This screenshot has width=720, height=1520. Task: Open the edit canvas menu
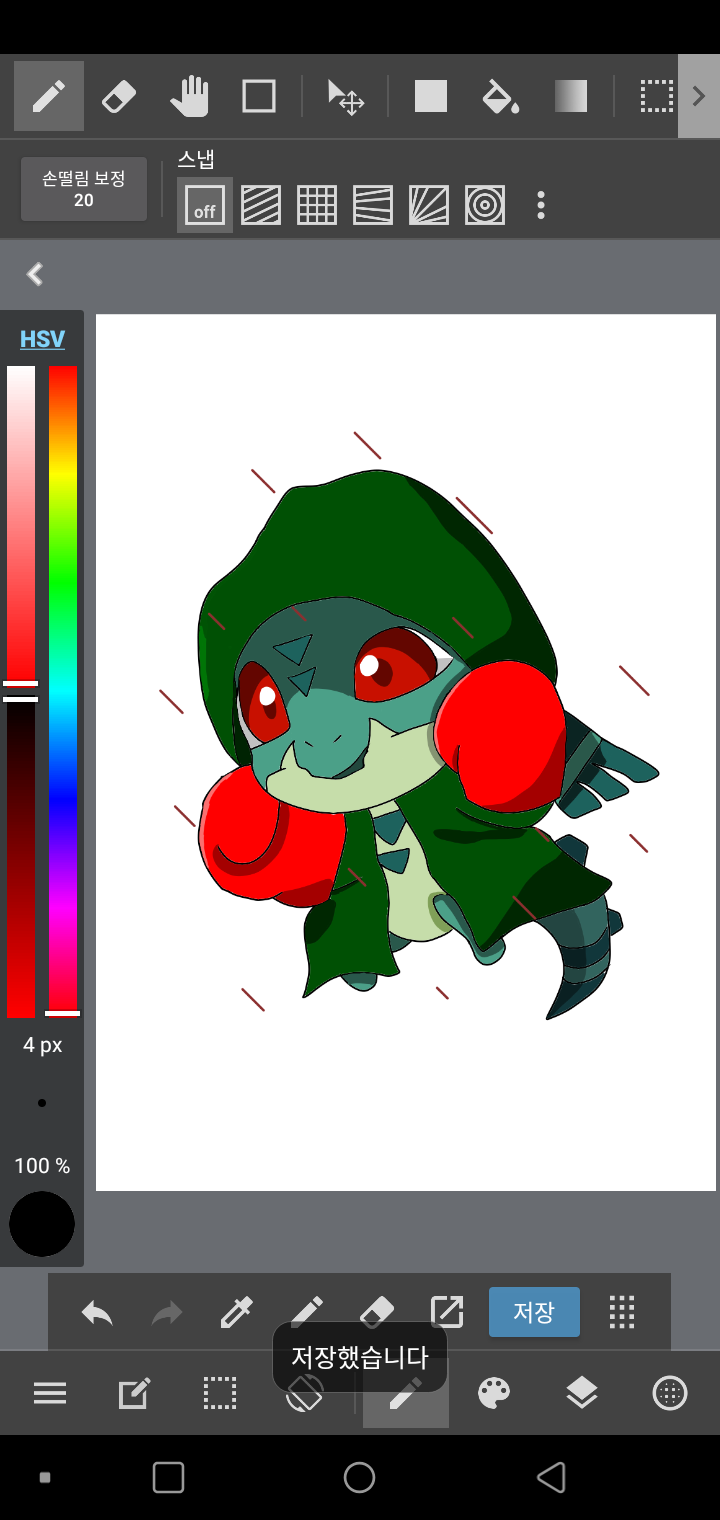[x=134, y=1393]
